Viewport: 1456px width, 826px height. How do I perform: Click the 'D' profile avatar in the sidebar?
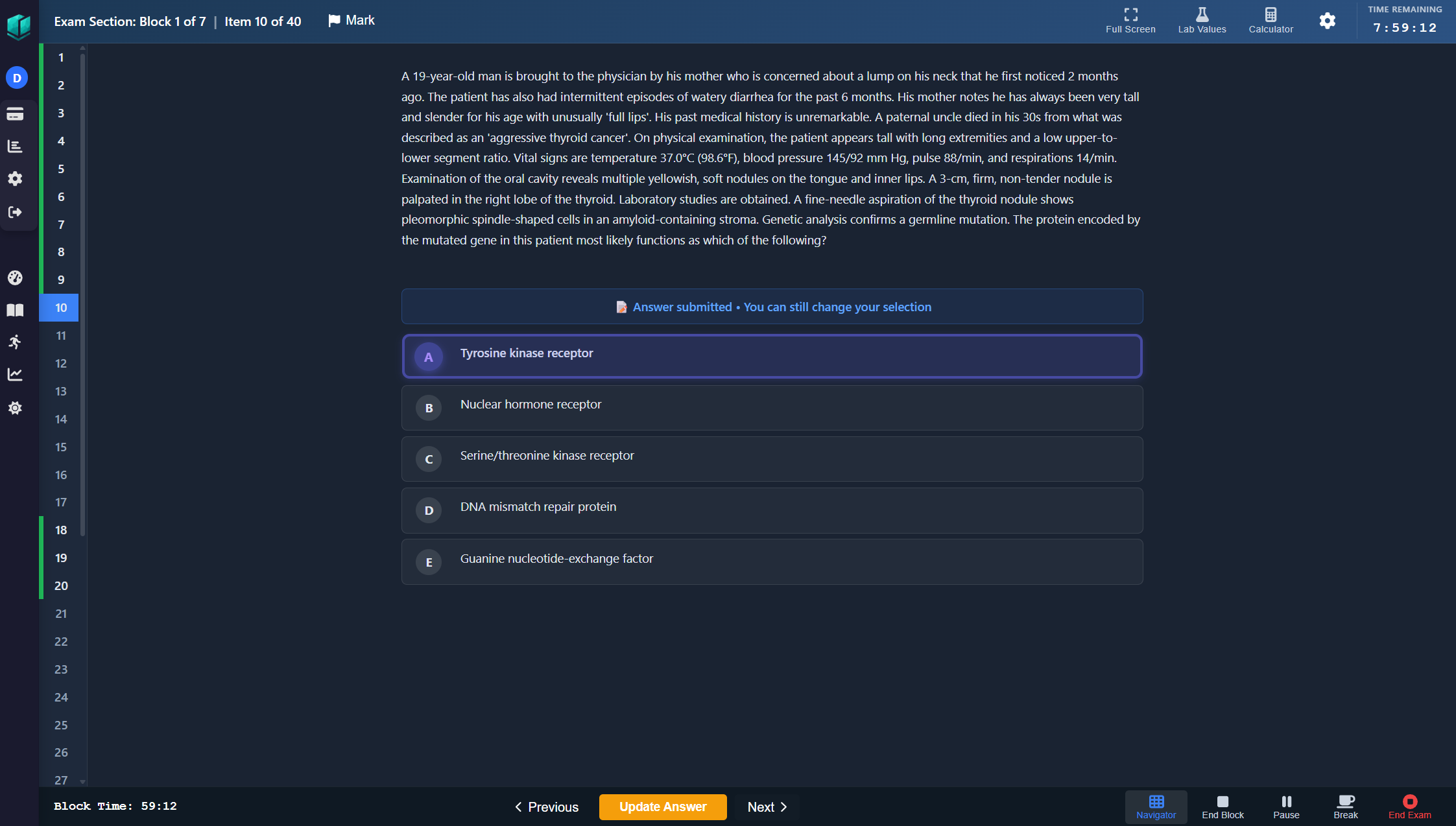point(16,77)
